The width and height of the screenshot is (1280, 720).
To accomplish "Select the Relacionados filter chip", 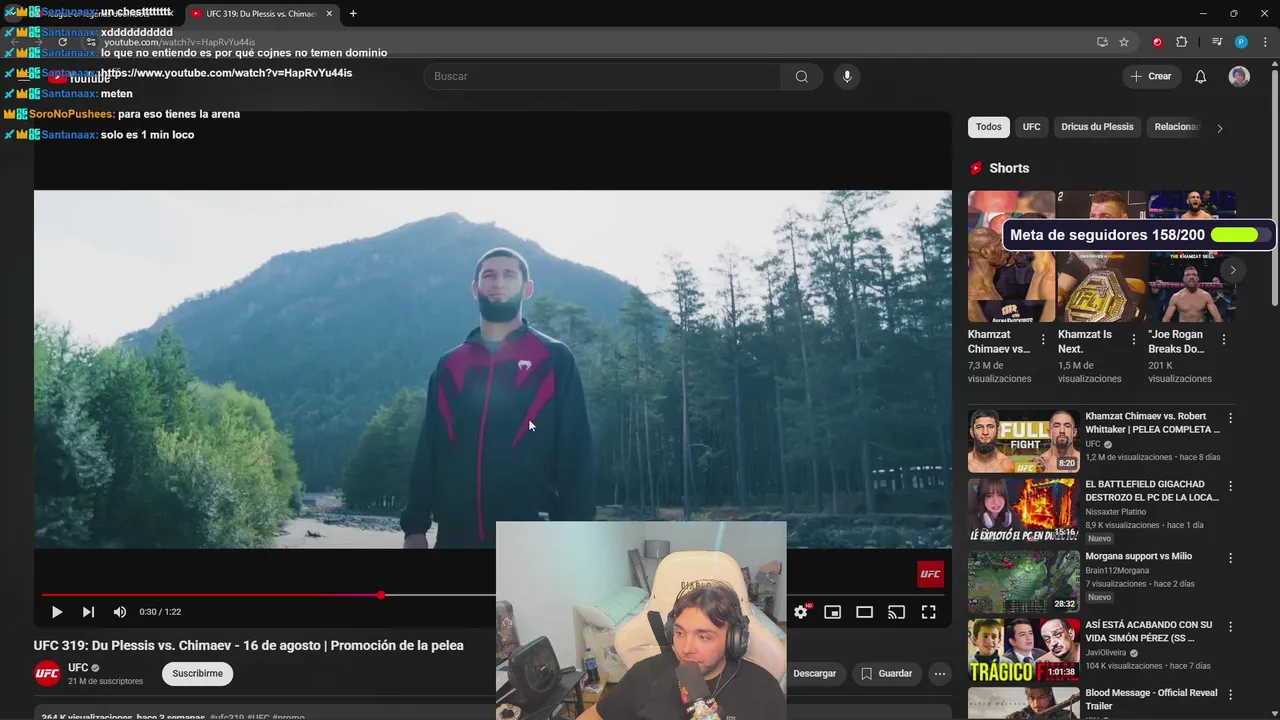I will (1177, 127).
